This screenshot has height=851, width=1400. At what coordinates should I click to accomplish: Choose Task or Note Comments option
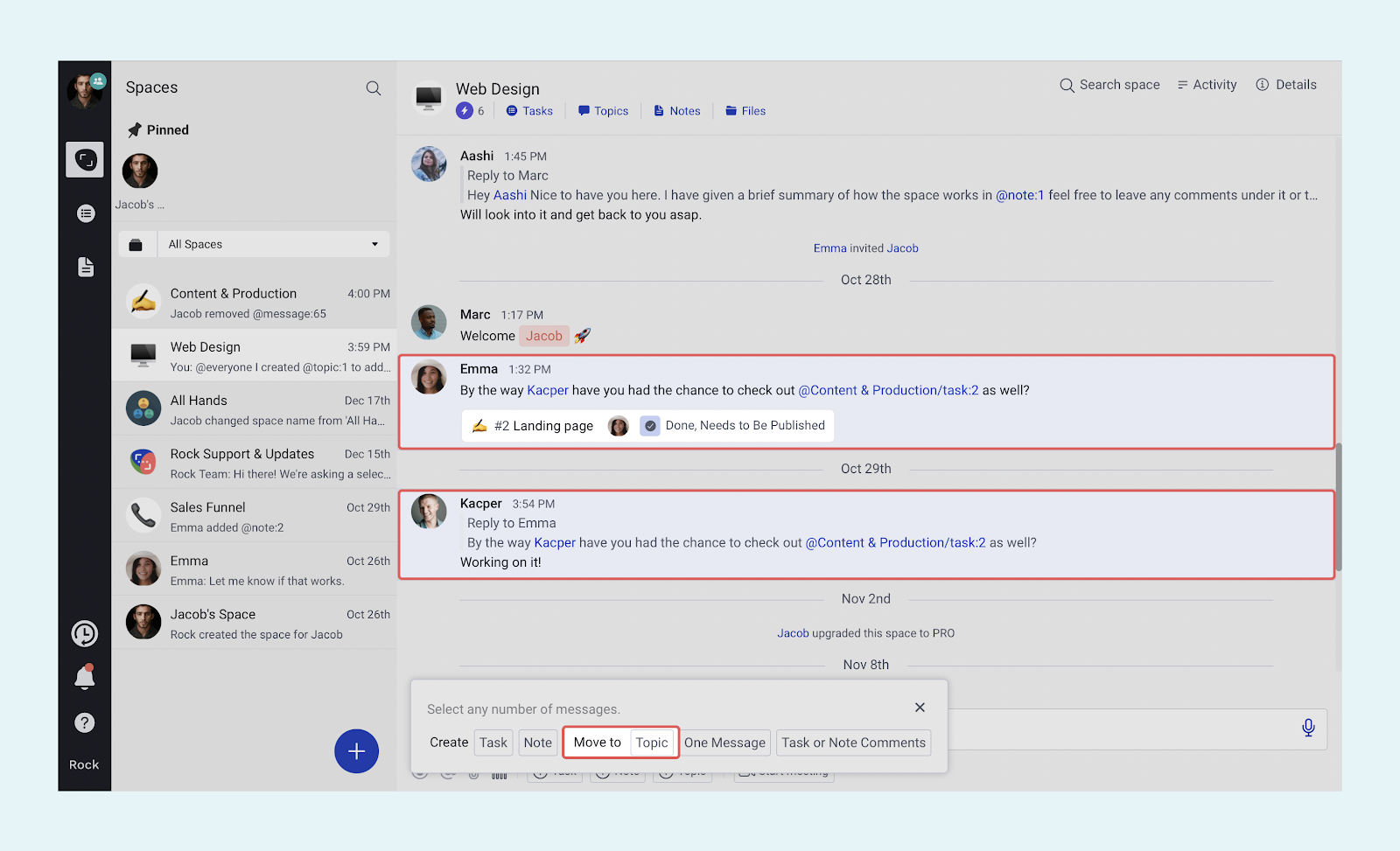click(x=853, y=743)
